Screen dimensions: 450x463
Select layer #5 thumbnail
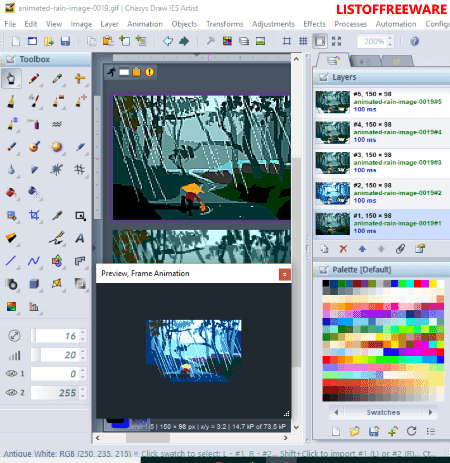(x=333, y=102)
